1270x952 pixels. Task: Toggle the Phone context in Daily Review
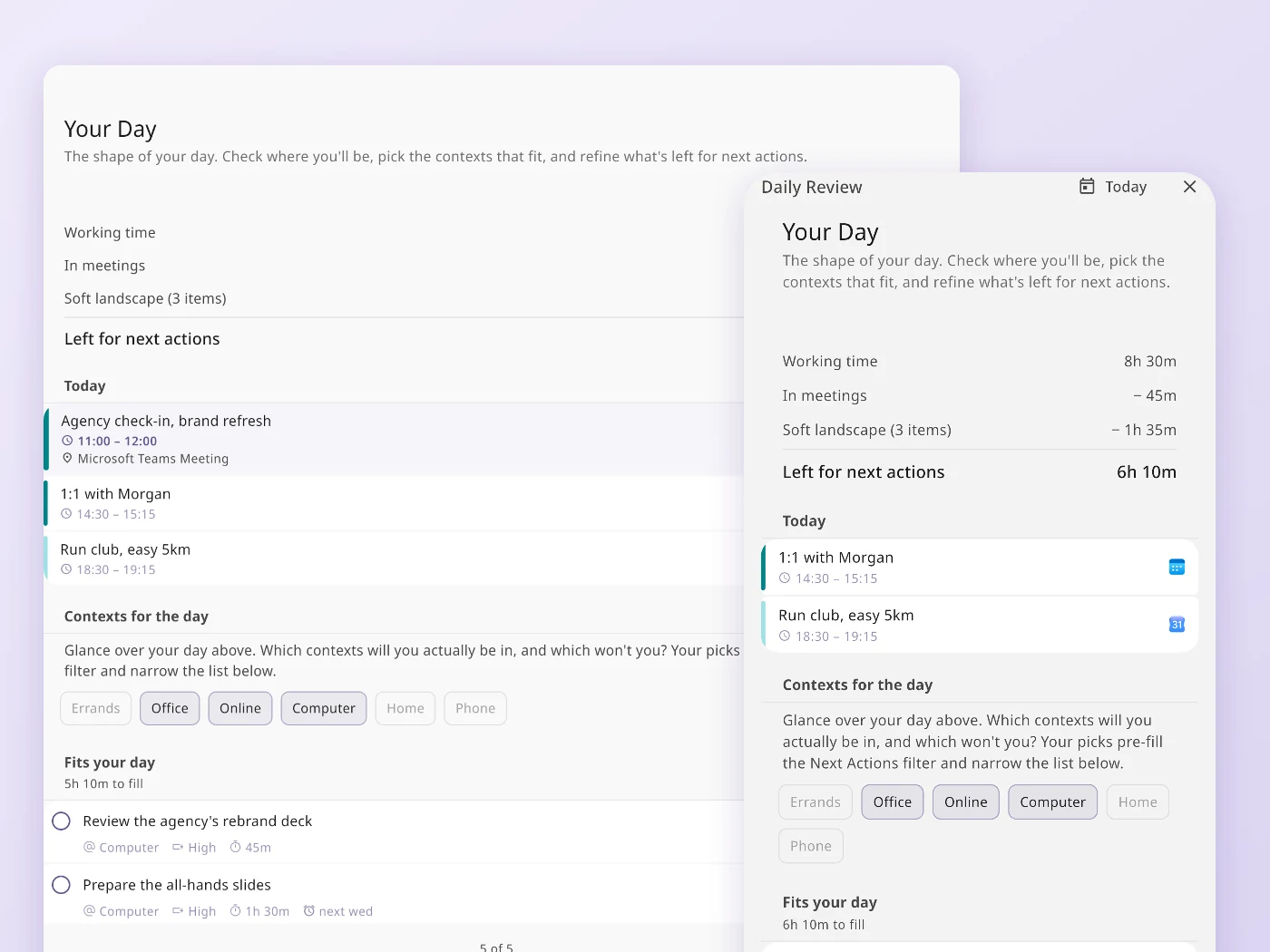click(811, 846)
